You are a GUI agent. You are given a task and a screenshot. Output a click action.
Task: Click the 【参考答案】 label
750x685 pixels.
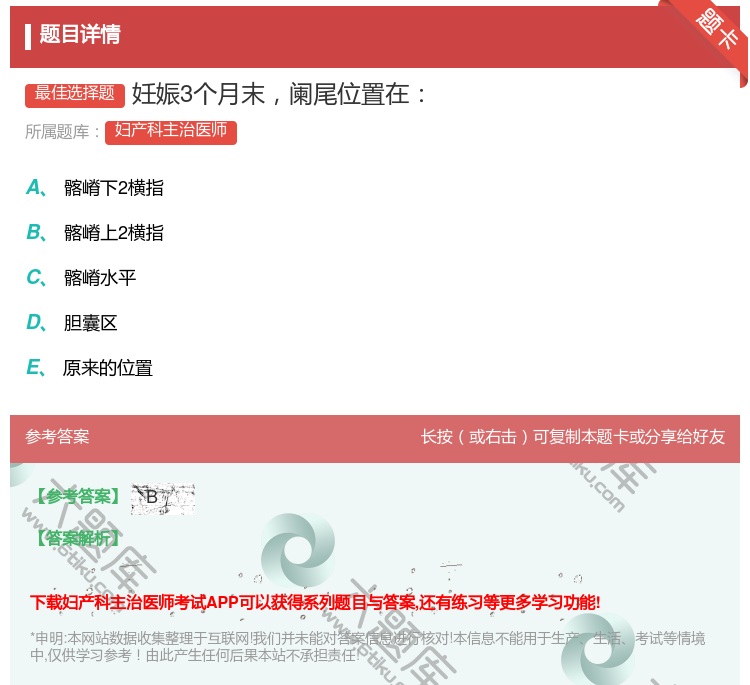point(79,497)
